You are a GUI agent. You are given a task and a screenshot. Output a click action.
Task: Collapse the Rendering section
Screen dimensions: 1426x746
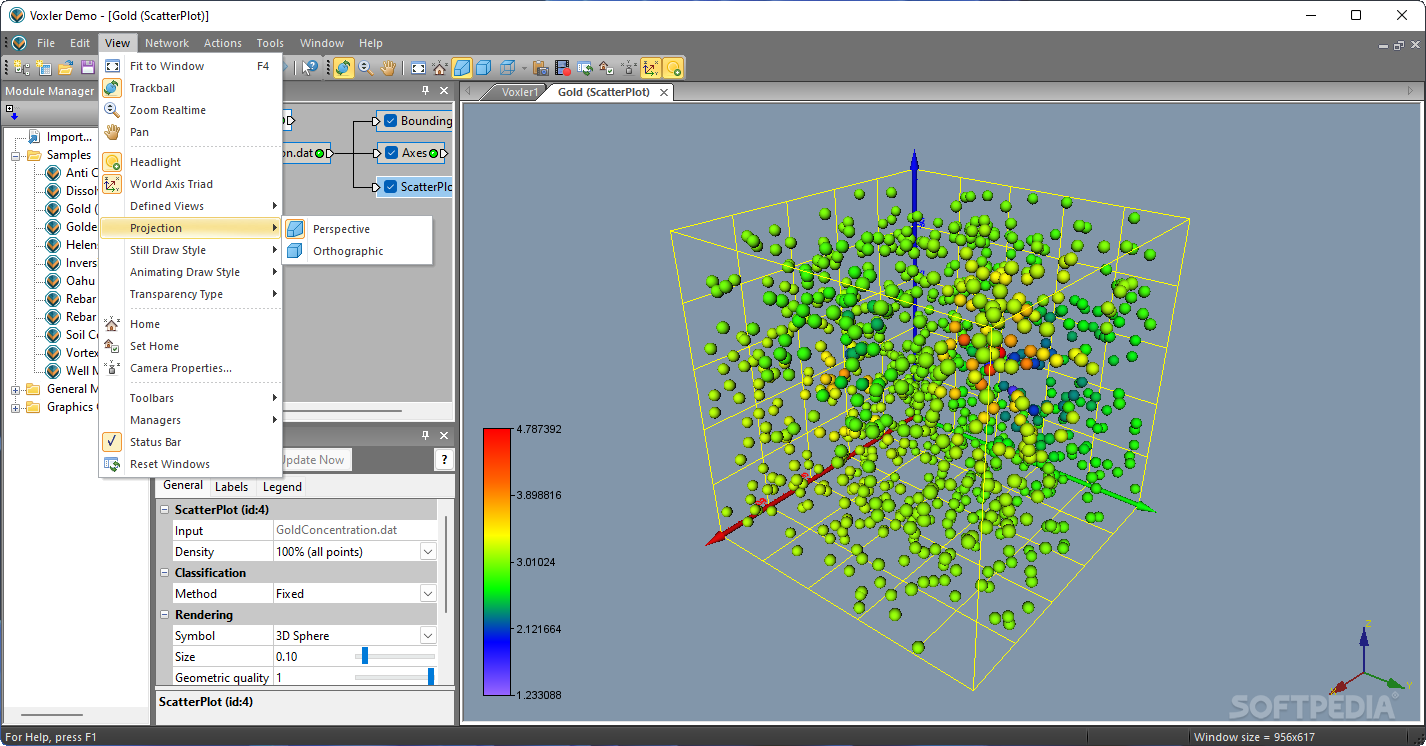coord(165,615)
